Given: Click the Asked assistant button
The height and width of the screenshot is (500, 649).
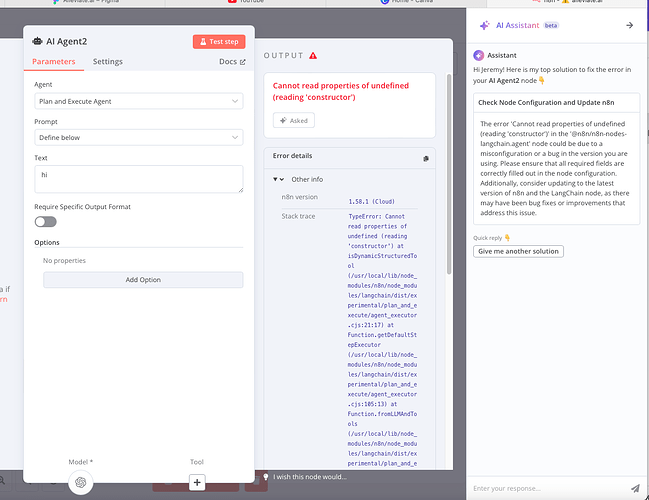Looking at the screenshot, I should (x=294, y=120).
